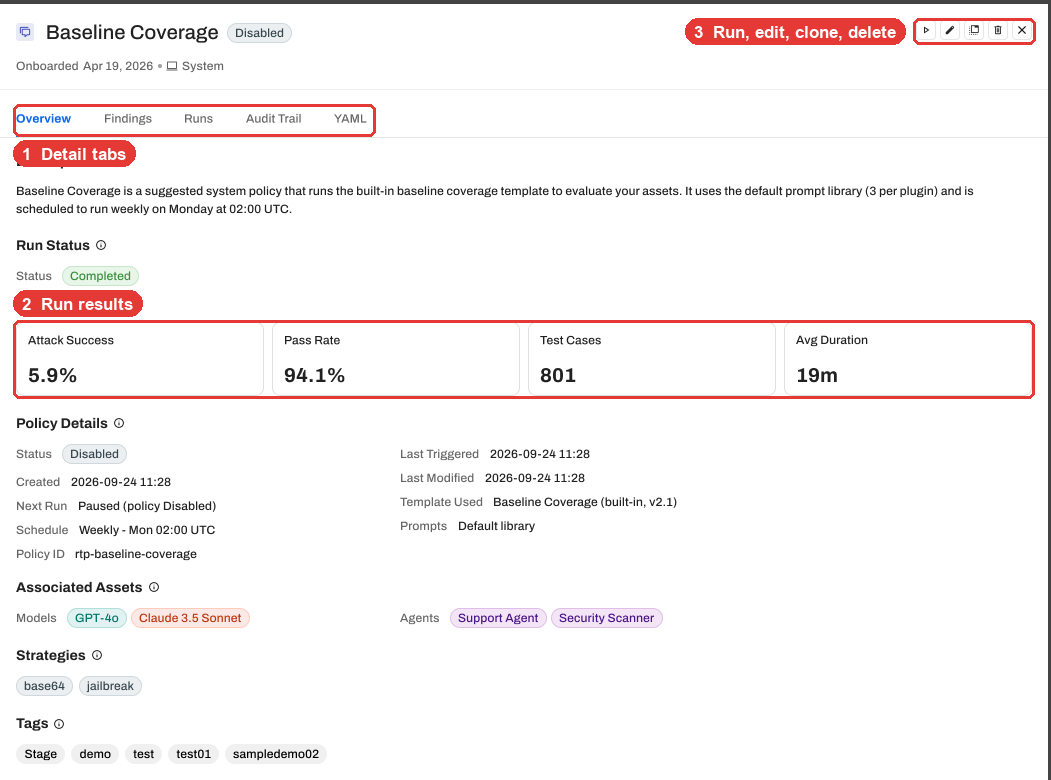Click the test01 tag
The height and width of the screenshot is (780, 1051).
[x=194, y=754]
